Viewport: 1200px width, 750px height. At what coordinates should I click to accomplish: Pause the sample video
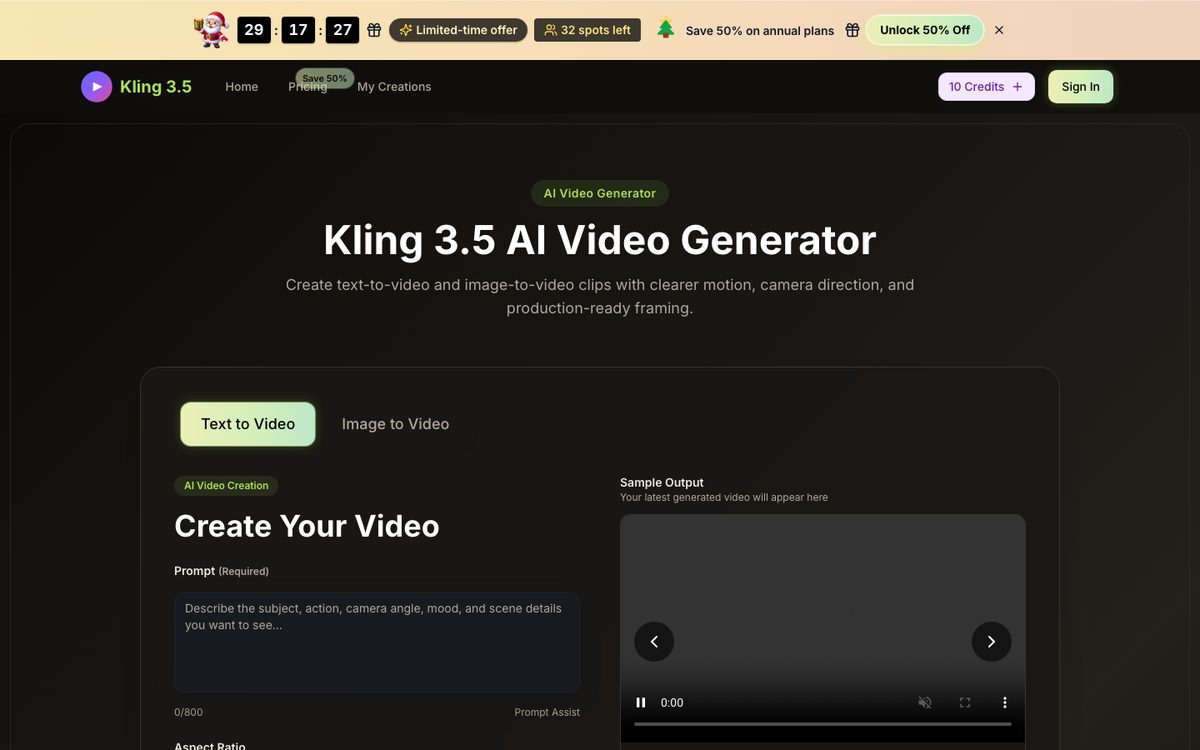[641, 702]
